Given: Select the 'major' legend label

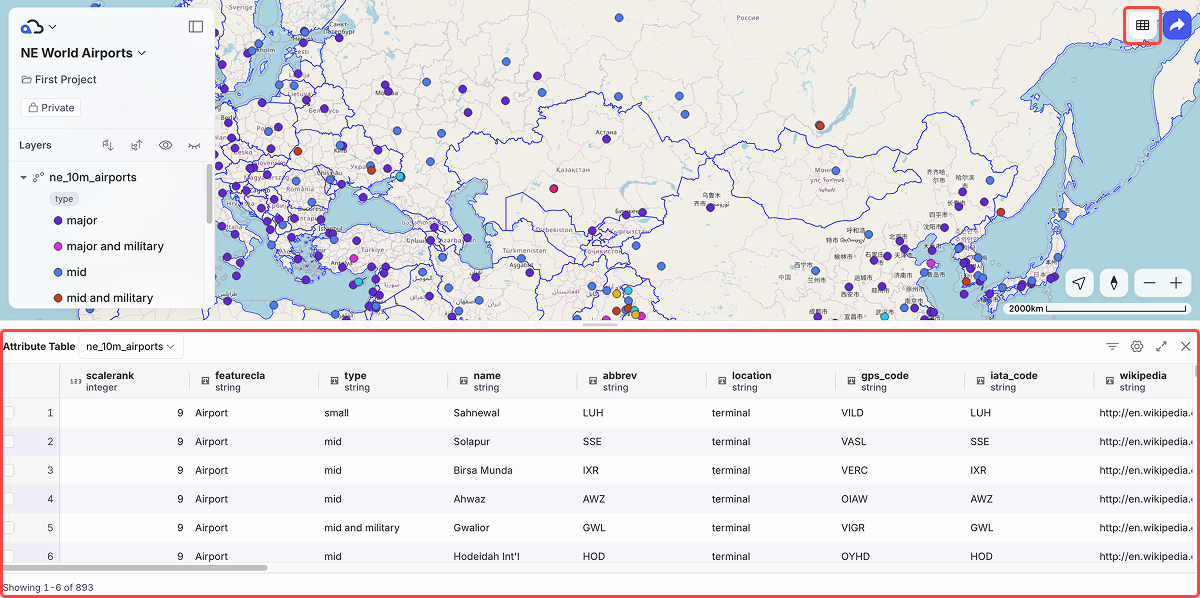Looking at the screenshot, I should pyautogui.click(x=82, y=221).
